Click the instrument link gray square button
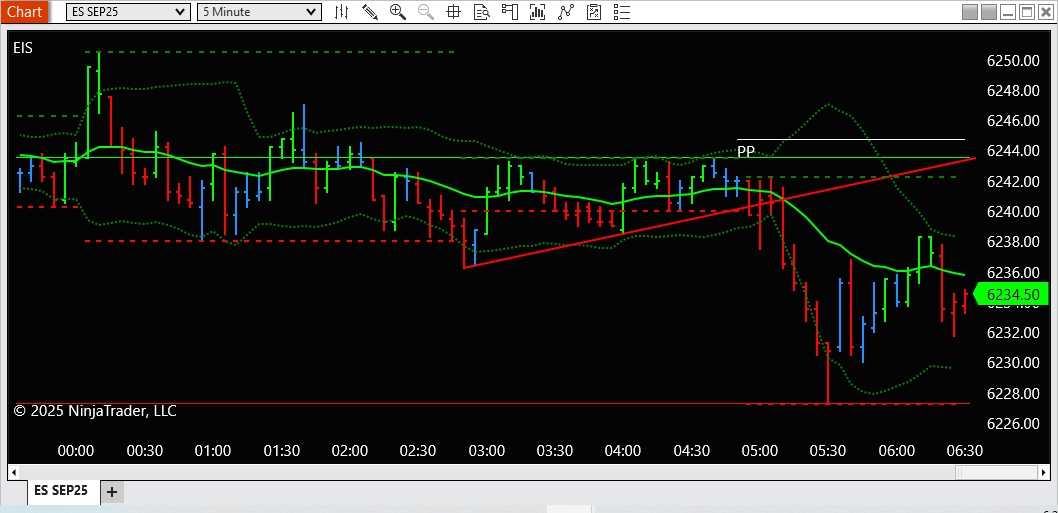This screenshot has width=1058, height=513. tap(970, 12)
